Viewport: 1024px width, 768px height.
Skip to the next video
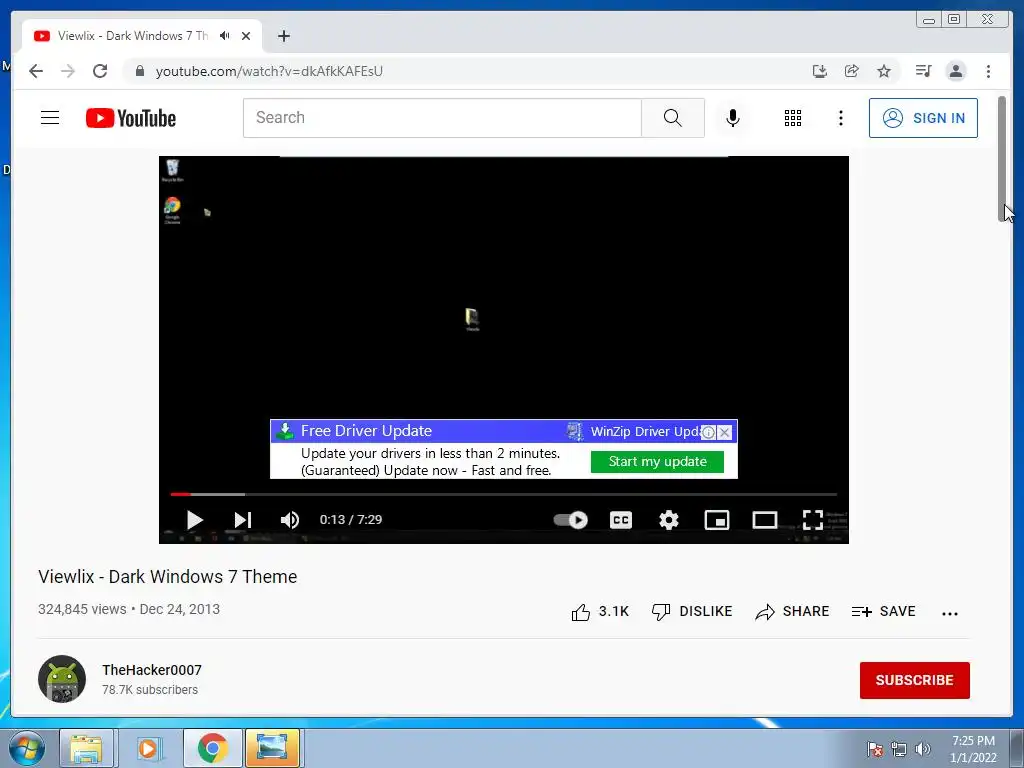click(x=242, y=520)
